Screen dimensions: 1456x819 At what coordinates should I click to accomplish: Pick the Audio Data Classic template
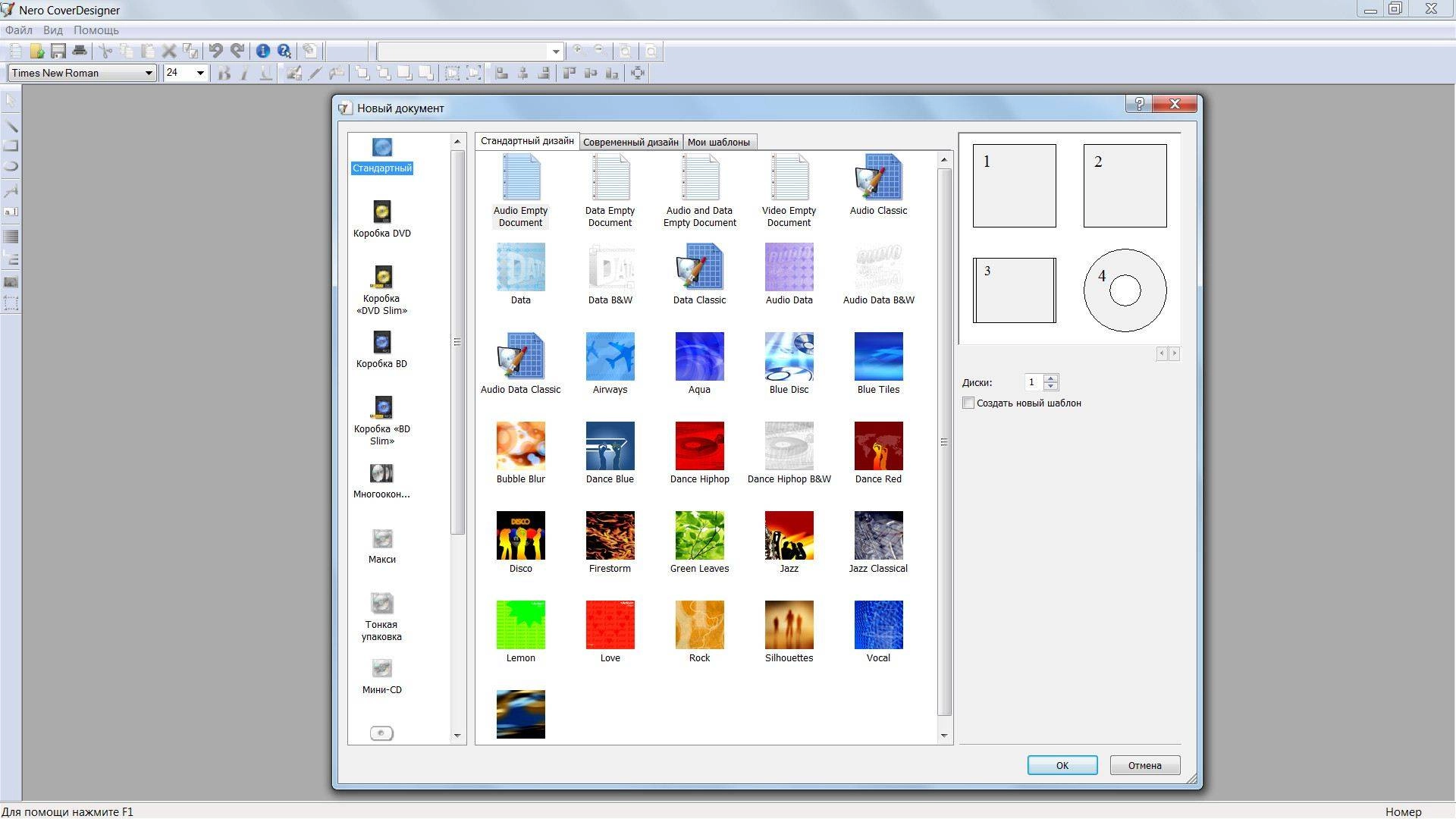pyautogui.click(x=520, y=363)
